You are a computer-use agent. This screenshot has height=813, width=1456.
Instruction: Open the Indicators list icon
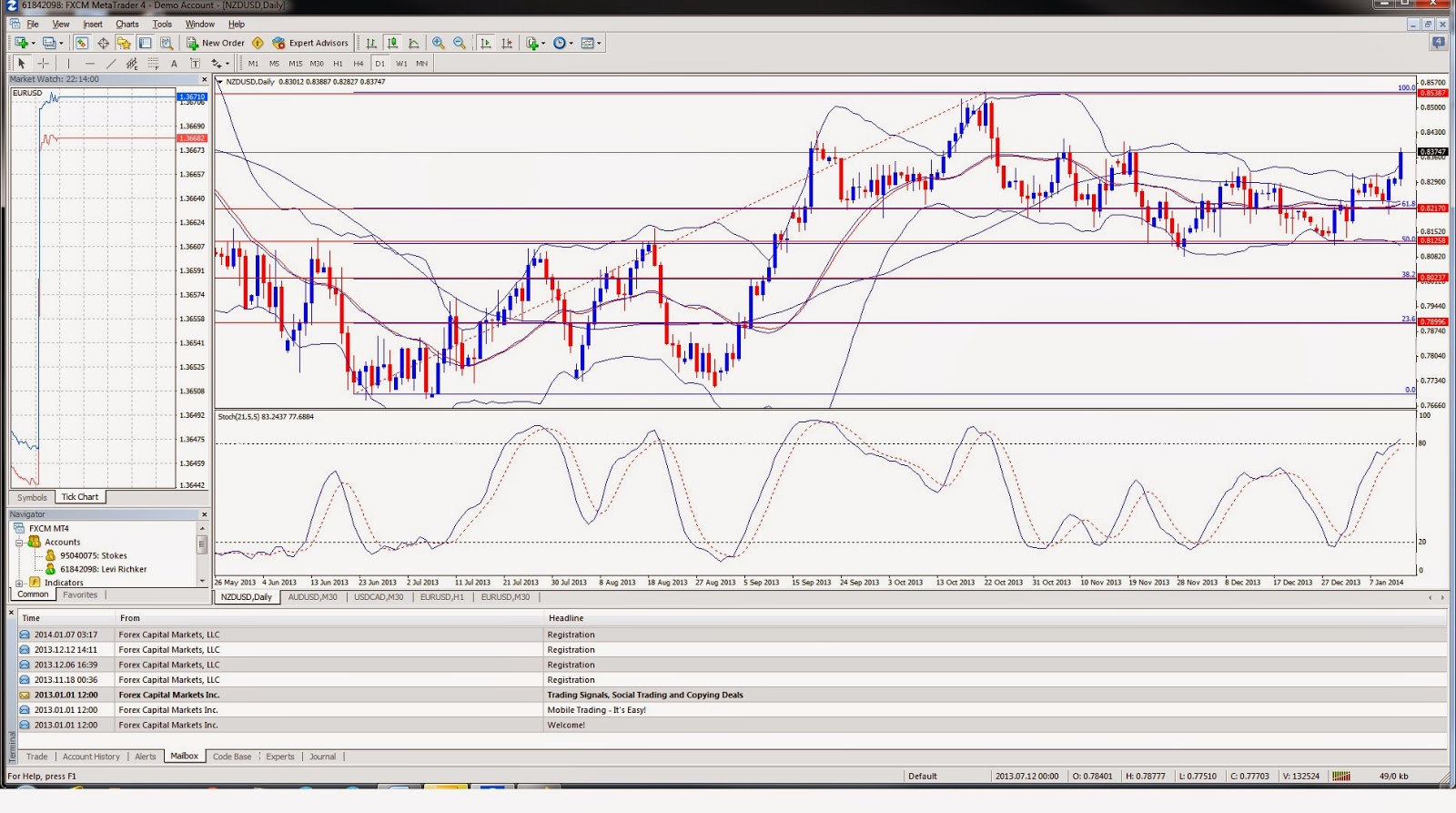tap(532, 43)
